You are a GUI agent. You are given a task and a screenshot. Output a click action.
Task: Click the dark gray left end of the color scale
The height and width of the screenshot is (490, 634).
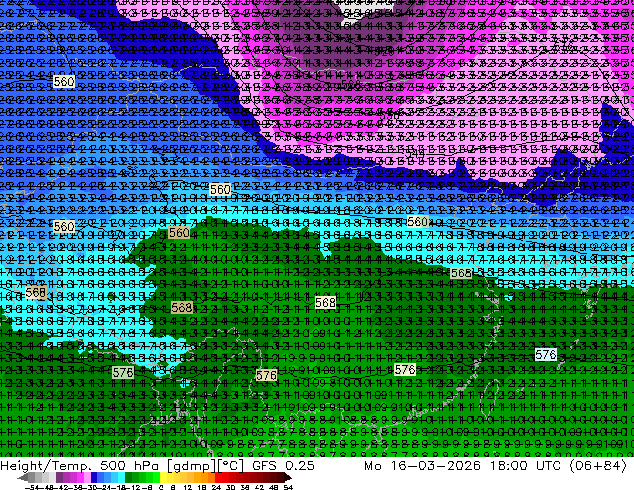point(23,478)
